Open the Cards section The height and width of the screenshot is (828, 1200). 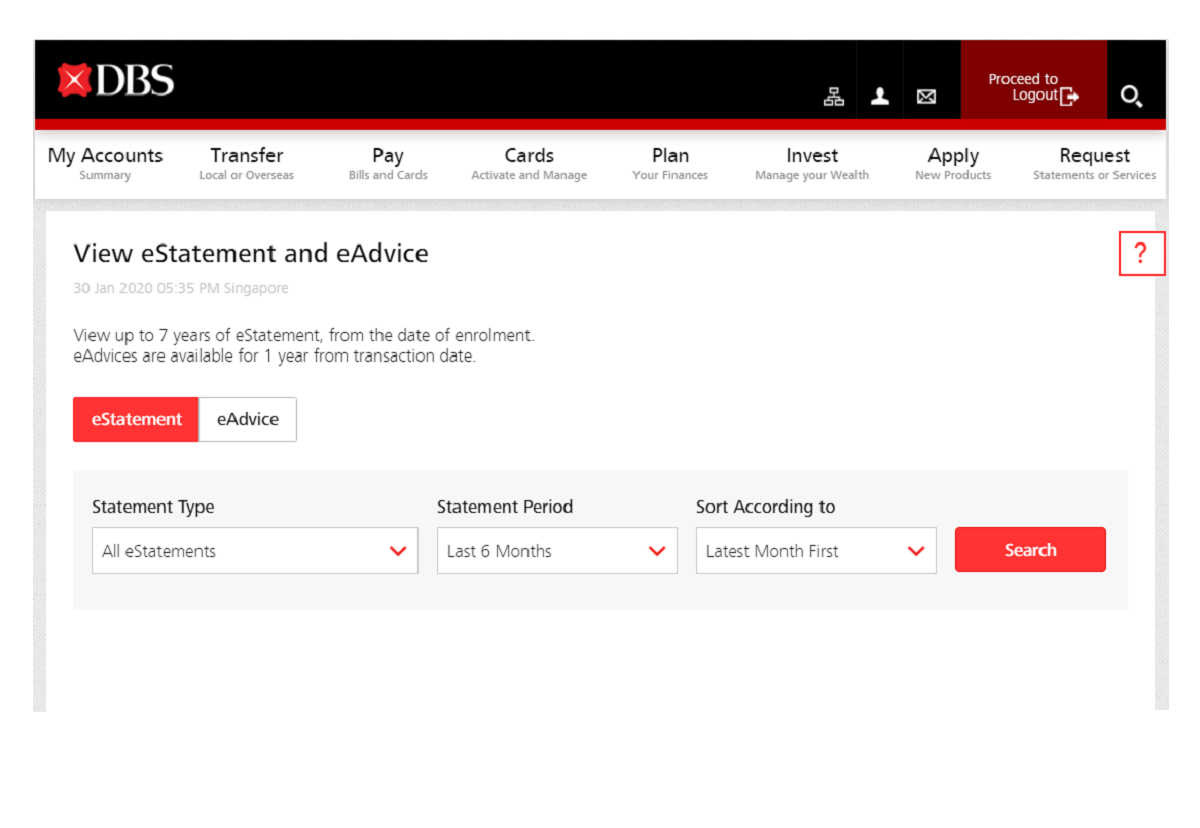click(x=529, y=162)
